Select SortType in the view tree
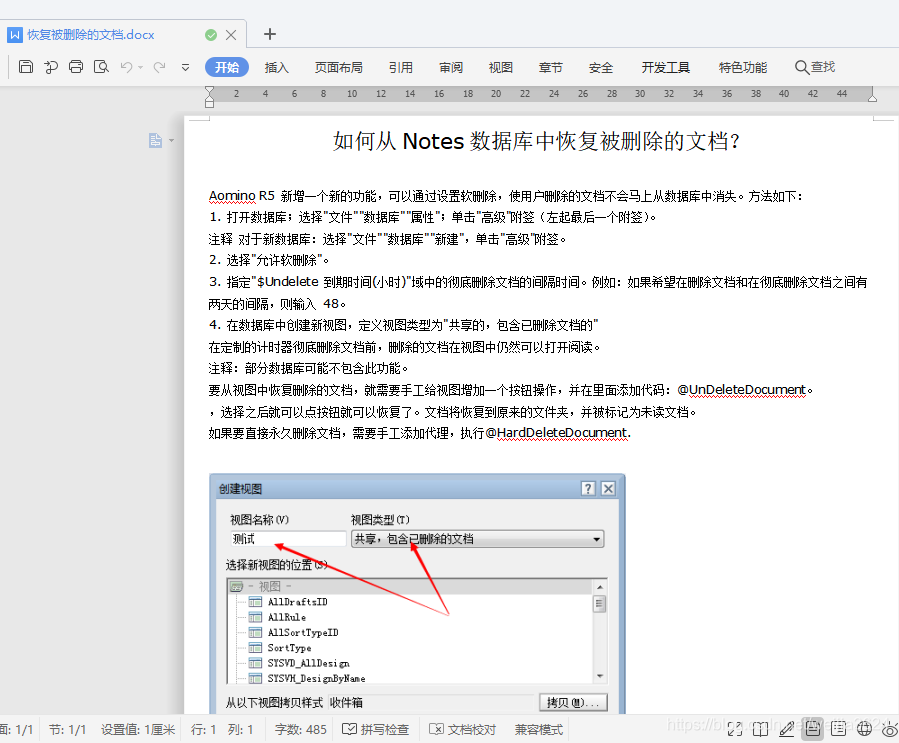Screen dimensions: 899x743 [290, 648]
